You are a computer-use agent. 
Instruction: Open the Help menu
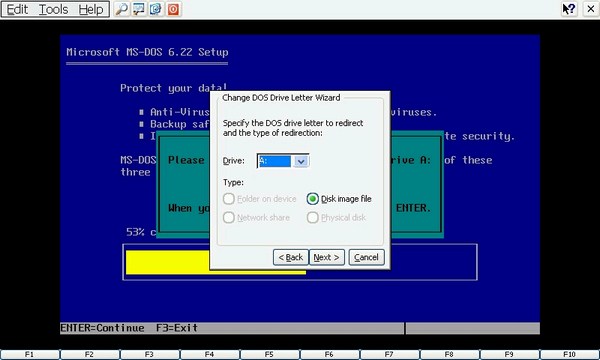click(91, 9)
